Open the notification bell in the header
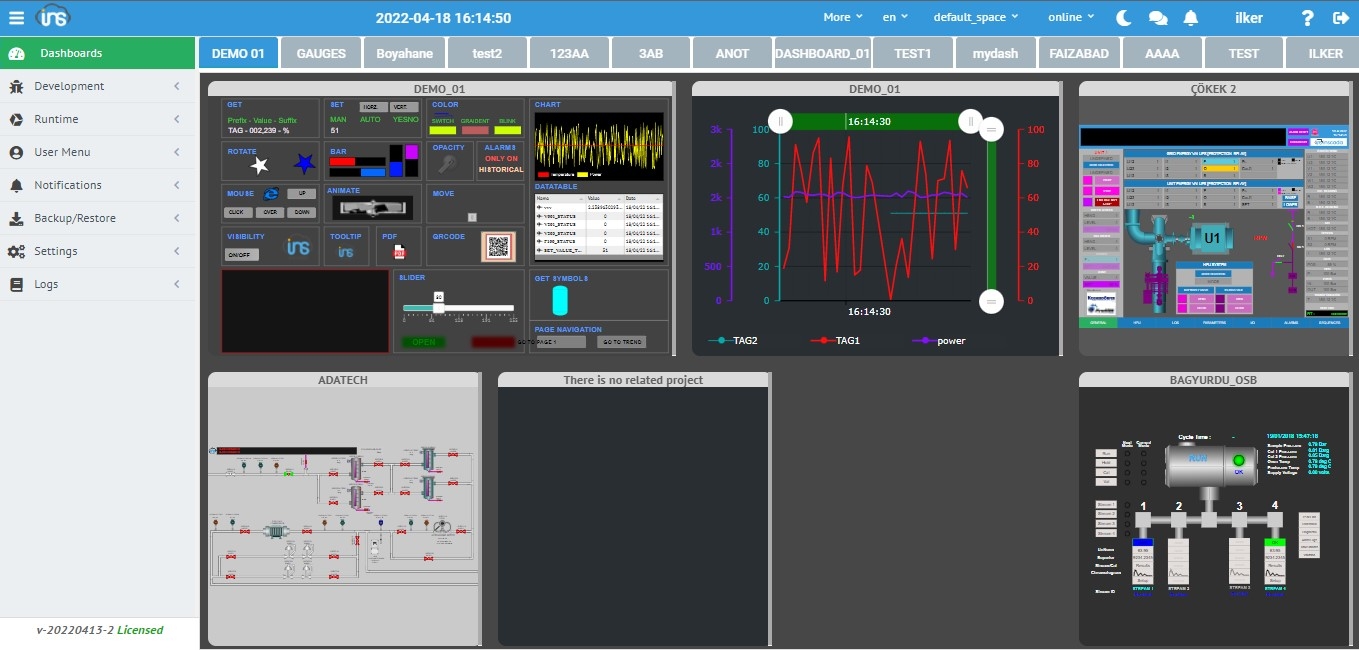Image resolution: width=1359 pixels, height=650 pixels. click(1190, 17)
